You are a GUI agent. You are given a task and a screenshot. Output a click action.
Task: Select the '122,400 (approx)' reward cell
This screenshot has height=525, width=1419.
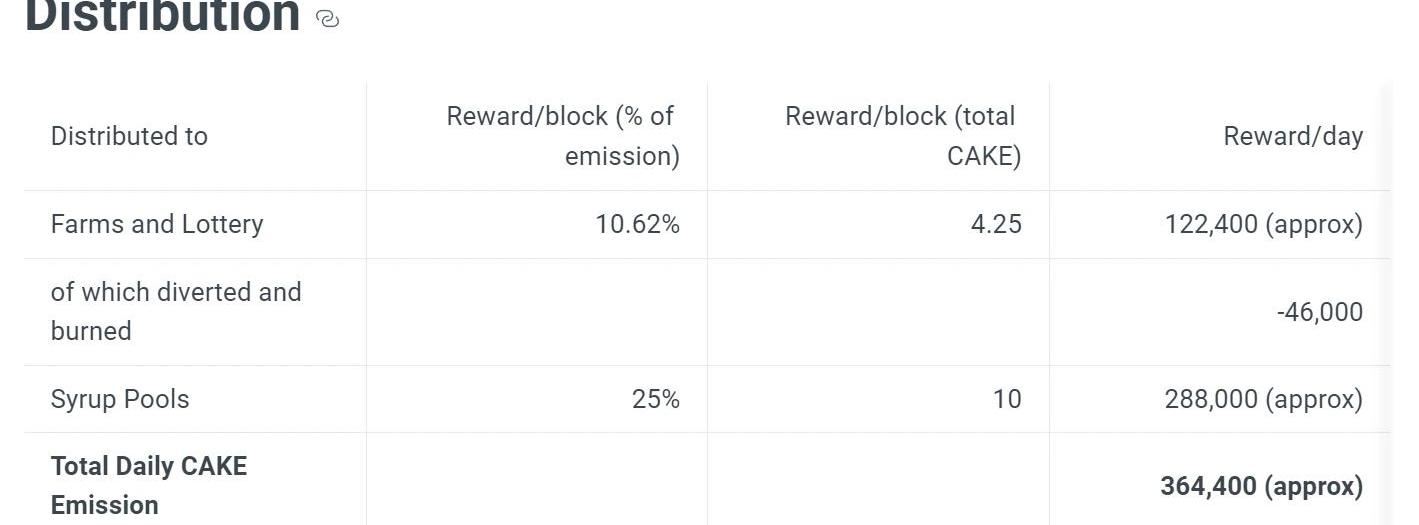tap(1263, 224)
